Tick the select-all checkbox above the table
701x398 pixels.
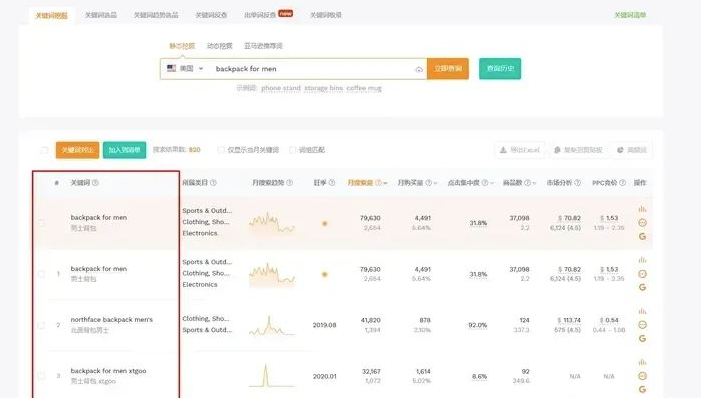click(x=44, y=150)
